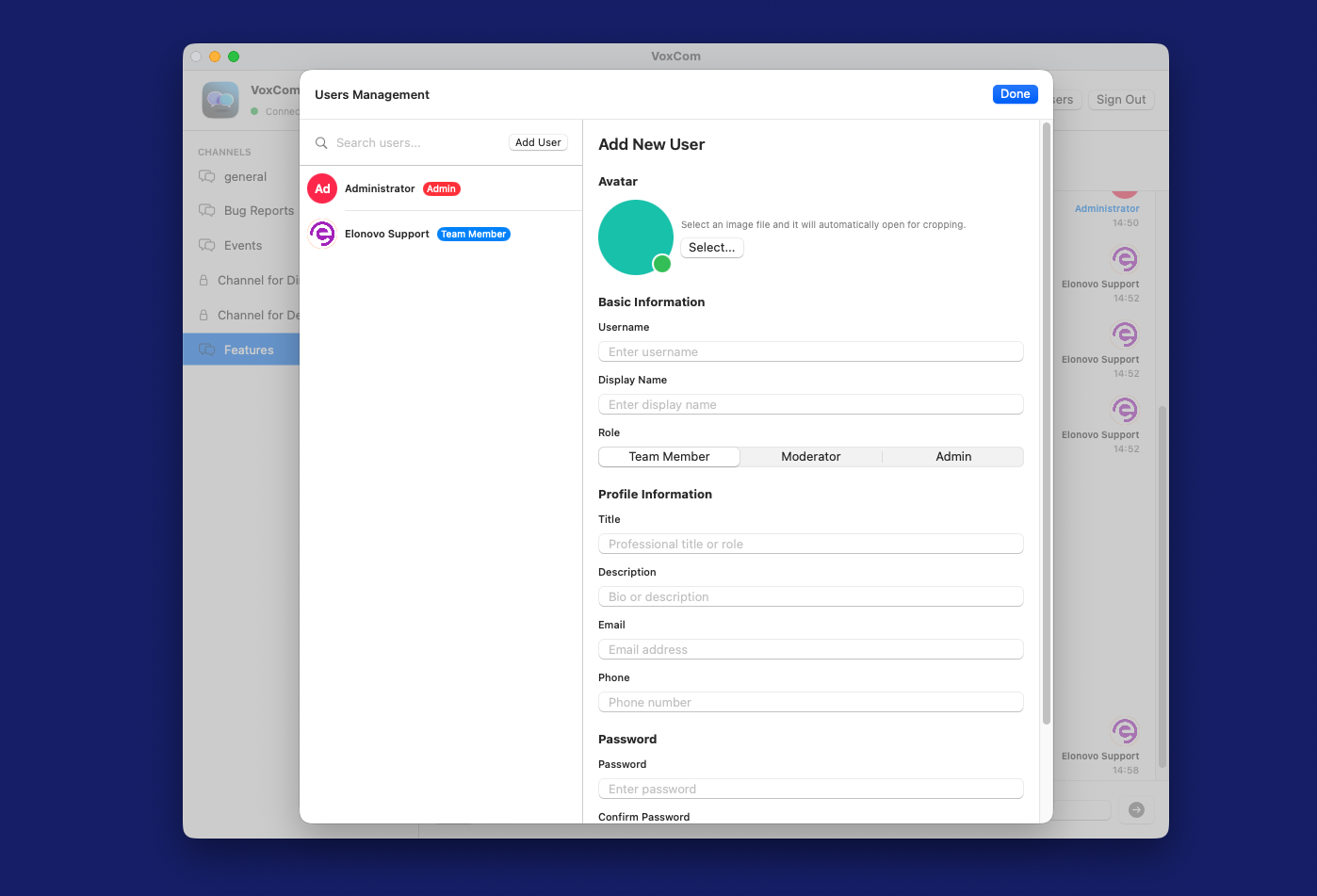1317x896 pixels.
Task: Click the Add User button
Action: 538,142
